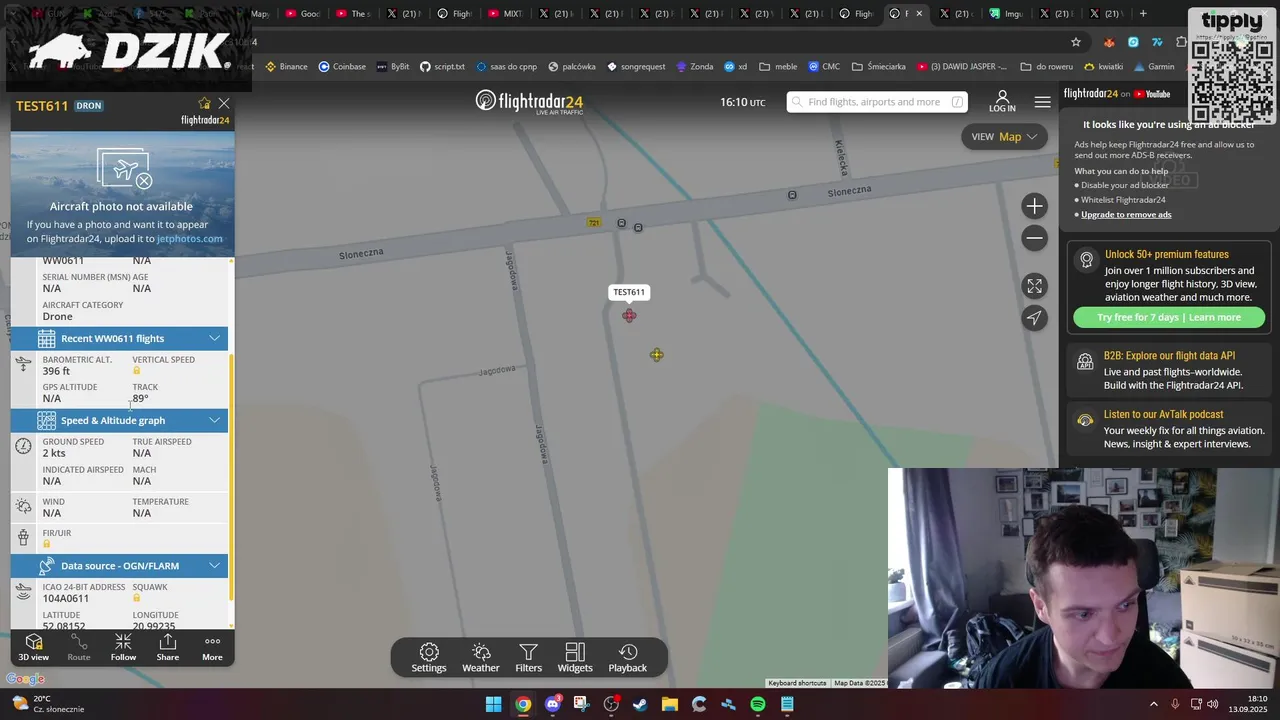Share the TEST611 flight

point(168,647)
